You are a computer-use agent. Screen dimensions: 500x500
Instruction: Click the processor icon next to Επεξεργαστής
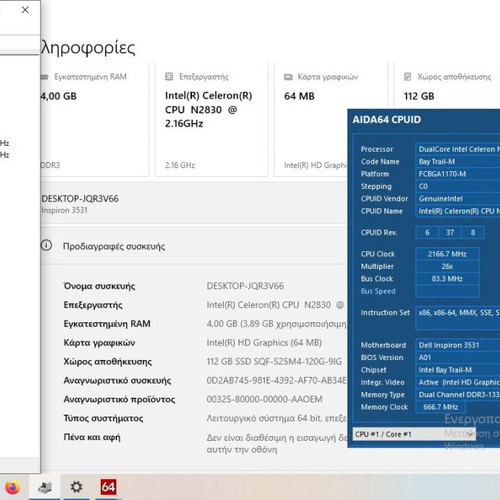tap(169, 77)
